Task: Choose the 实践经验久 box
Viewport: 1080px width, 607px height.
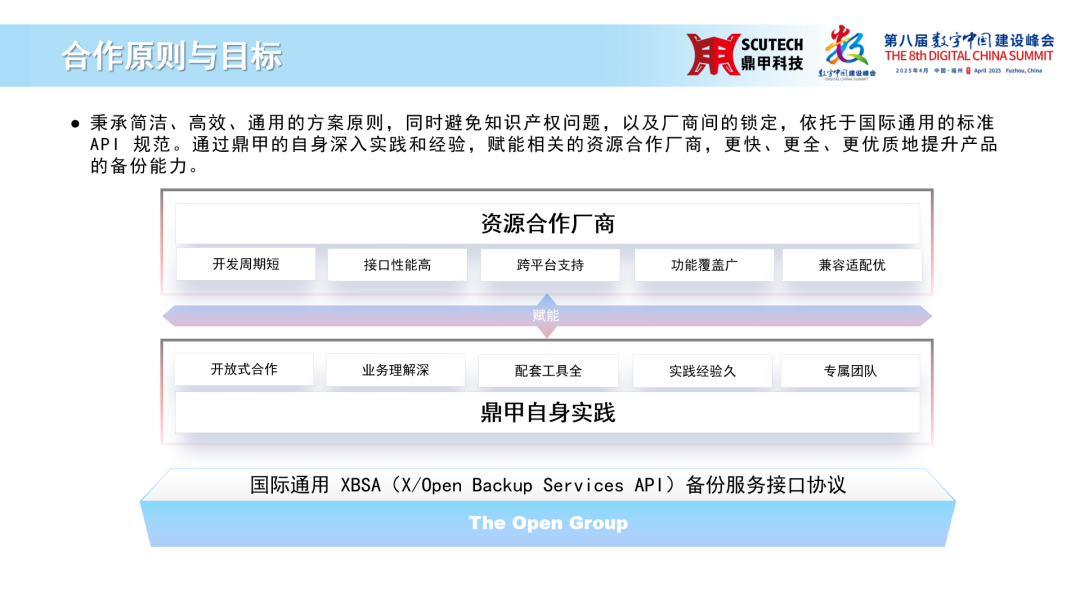Action: click(x=702, y=370)
